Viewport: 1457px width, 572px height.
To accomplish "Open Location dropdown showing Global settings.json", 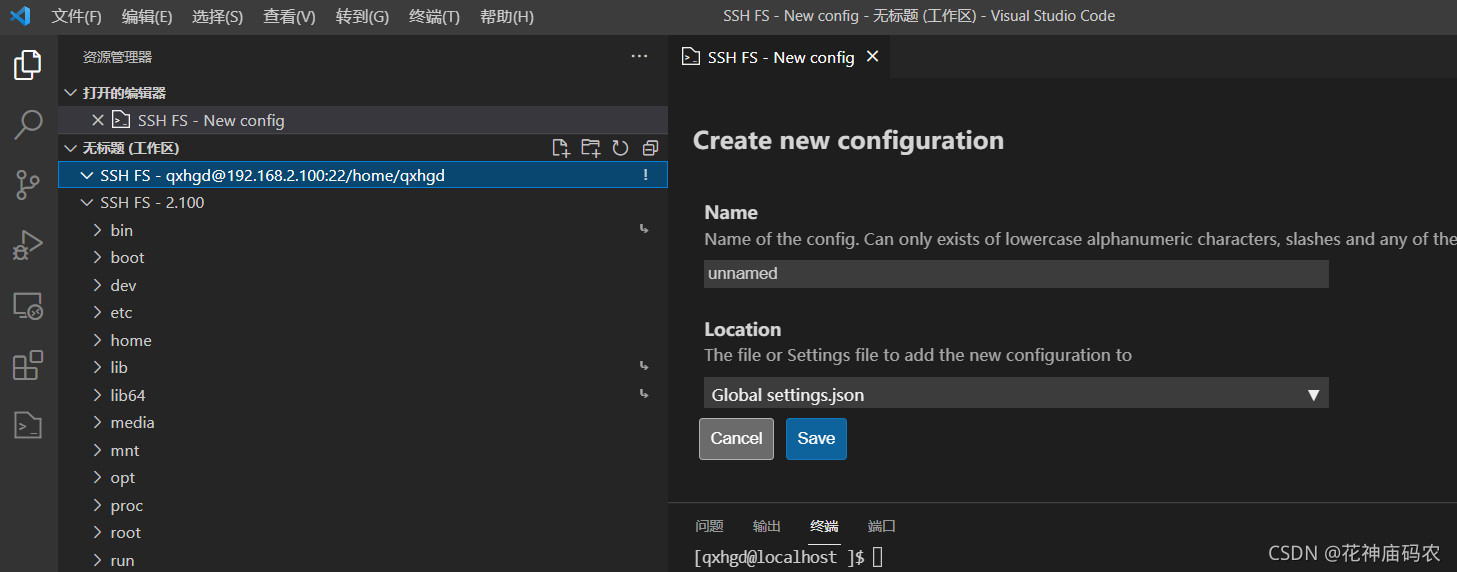I will pyautogui.click(x=1015, y=394).
